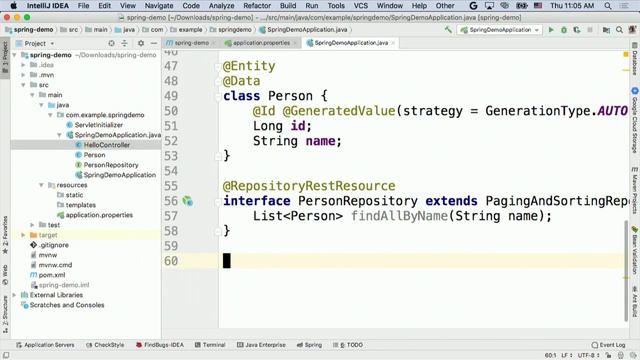Click cursor position 60:1 in status bar
640x360 pixels.
click(x=550, y=356)
